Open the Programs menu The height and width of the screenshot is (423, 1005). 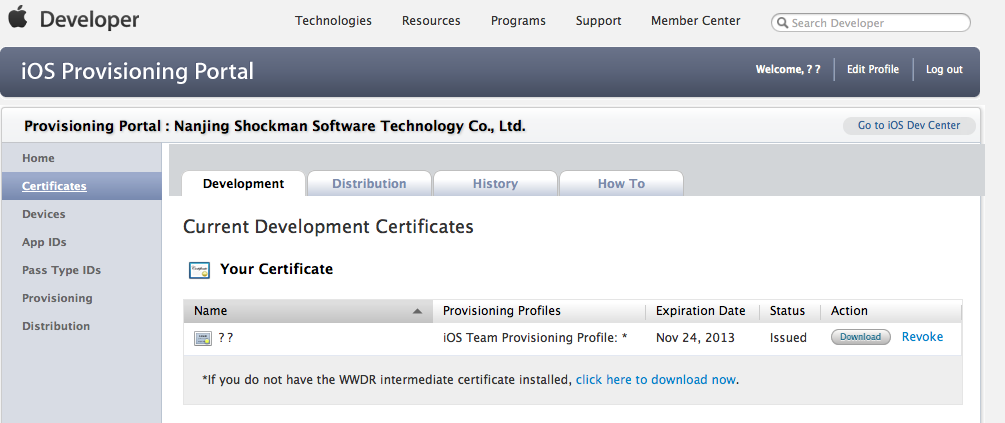click(x=518, y=21)
